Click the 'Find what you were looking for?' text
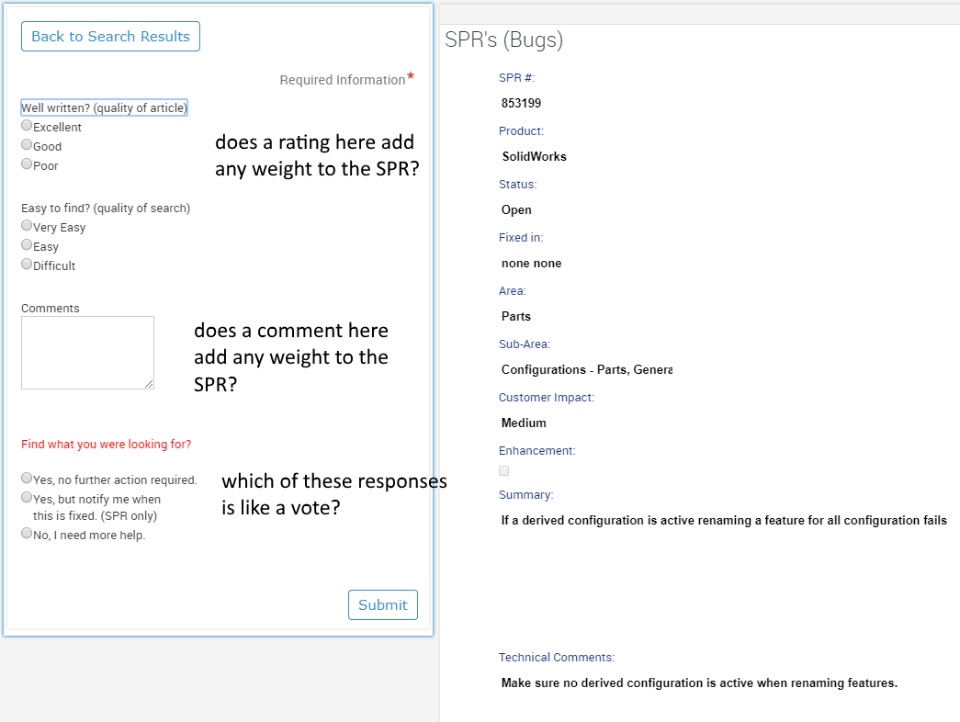This screenshot has height=722, width=960. pyautogui.click(x=106, y=444)
